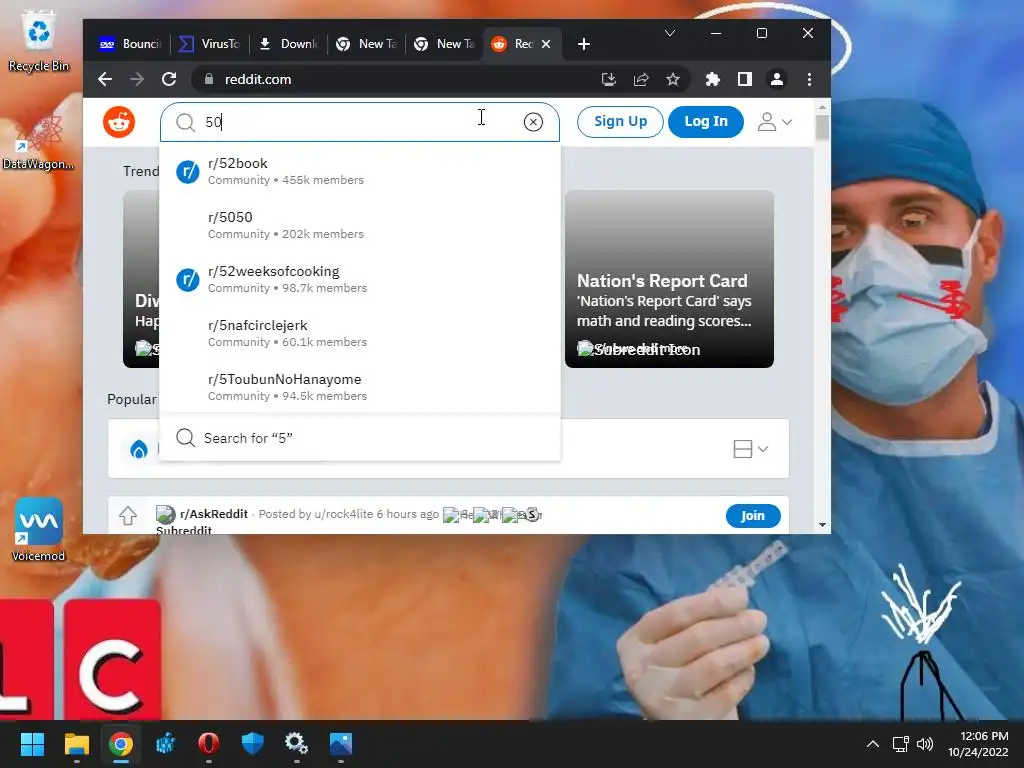Upvote the AskReddit post
Viewport: 1024px width, 768px height.
[128, 516]
